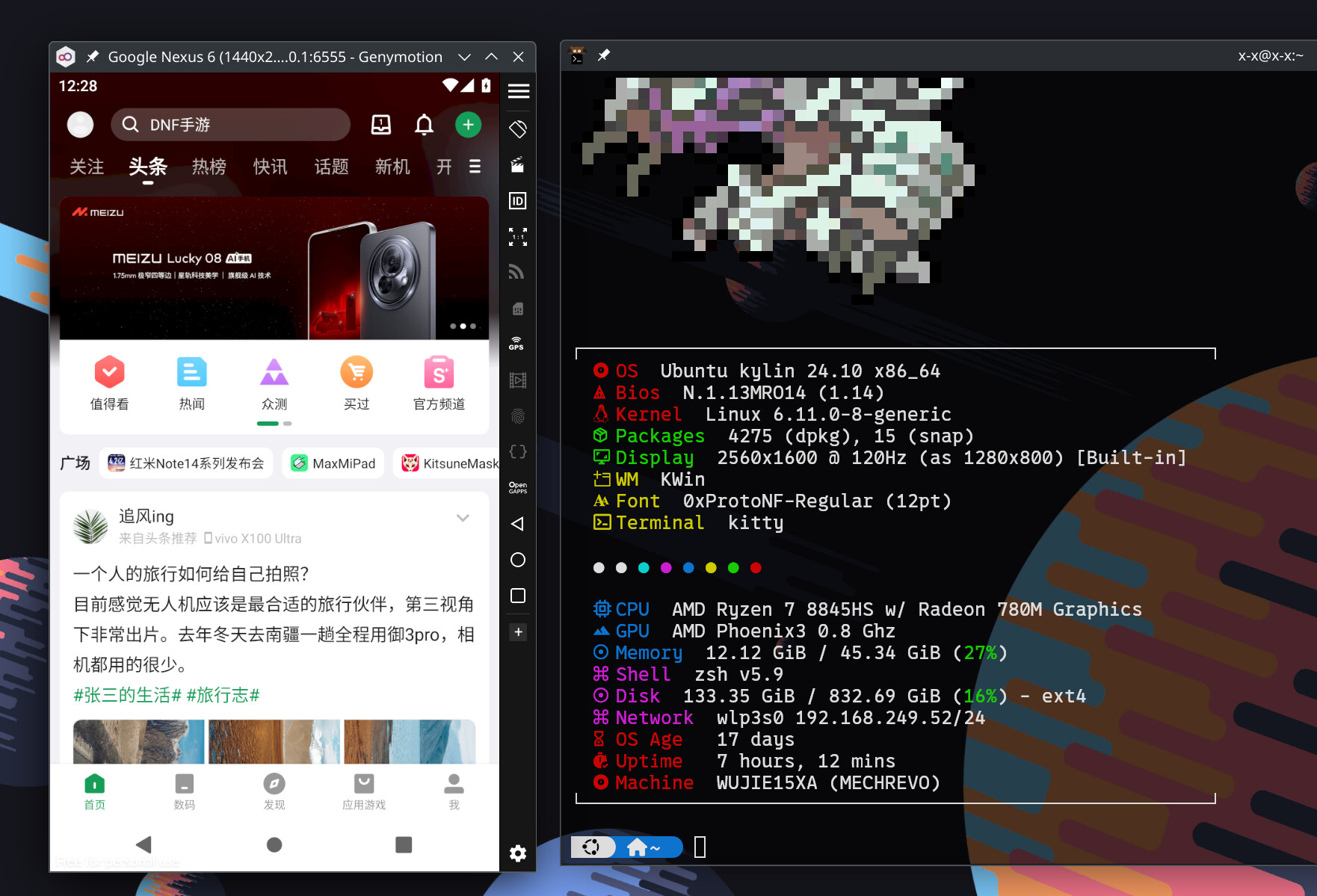Tap the user avatar in the app
Screen dimensions: 1317x896
click(80, 125)
